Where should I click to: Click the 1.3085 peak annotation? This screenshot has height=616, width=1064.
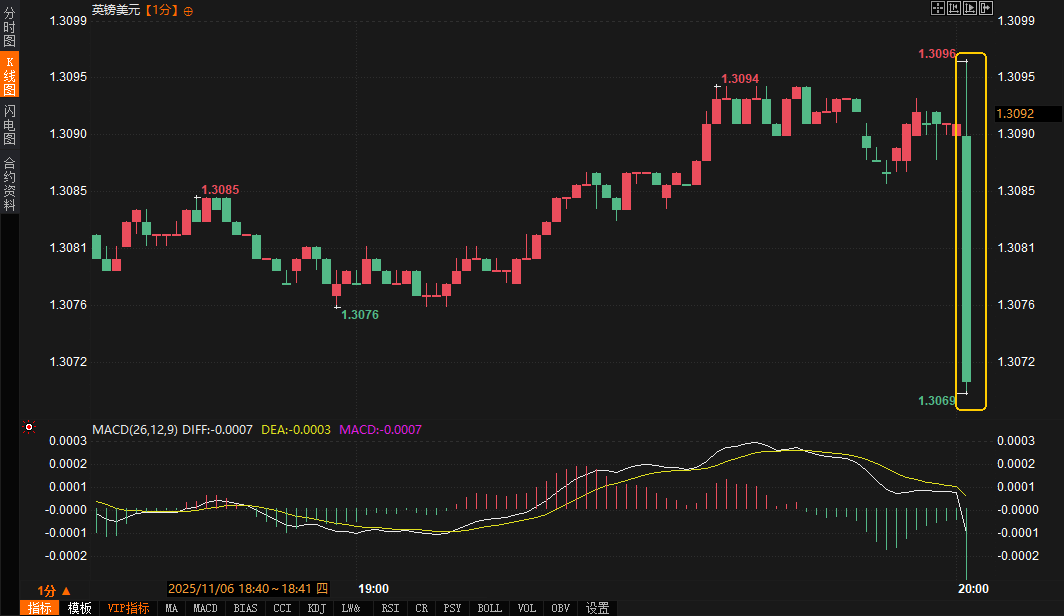click(x=220, y=190)
